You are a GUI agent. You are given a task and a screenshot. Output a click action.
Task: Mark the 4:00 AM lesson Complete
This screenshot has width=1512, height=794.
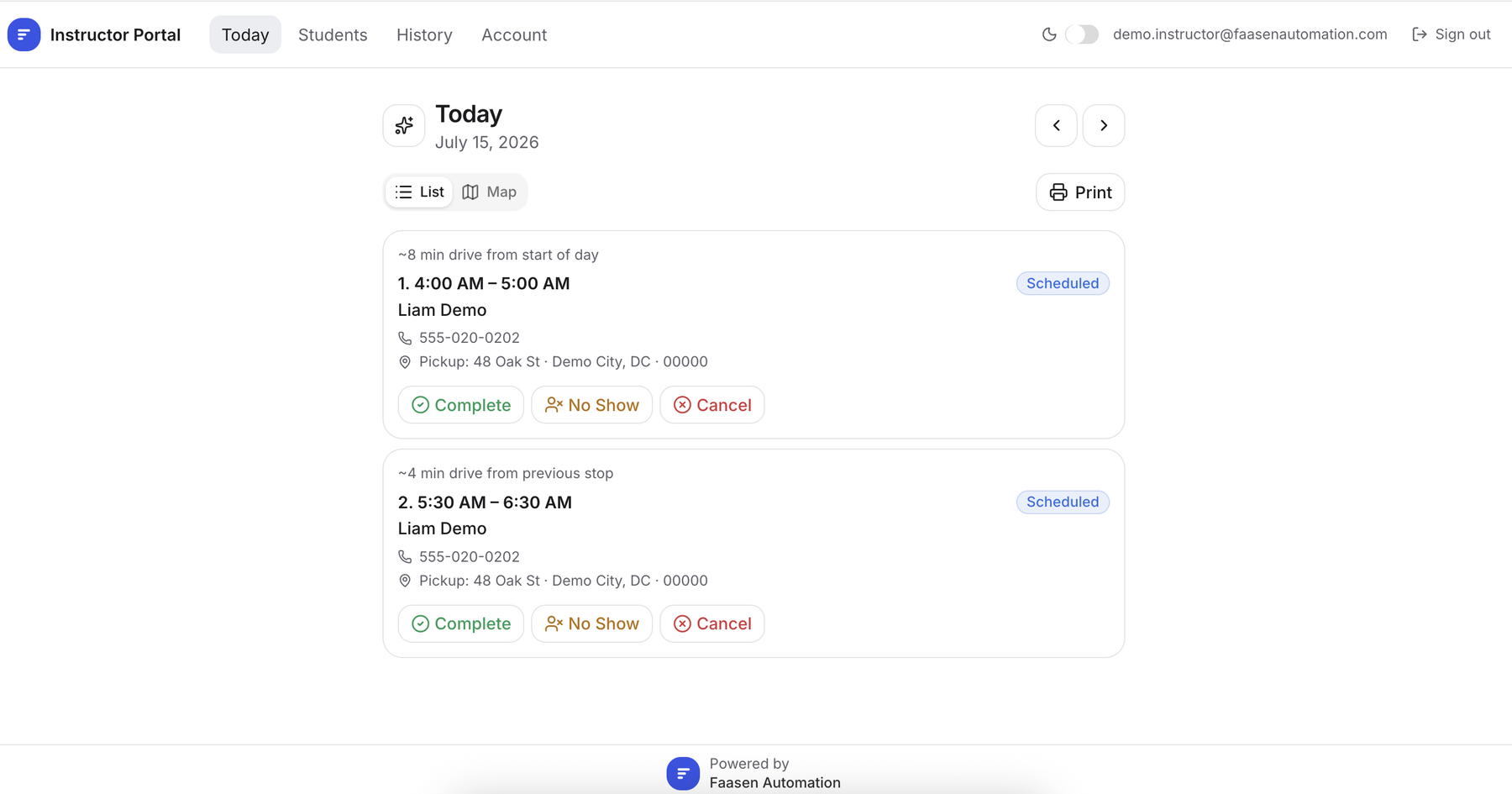pos(461,405)
